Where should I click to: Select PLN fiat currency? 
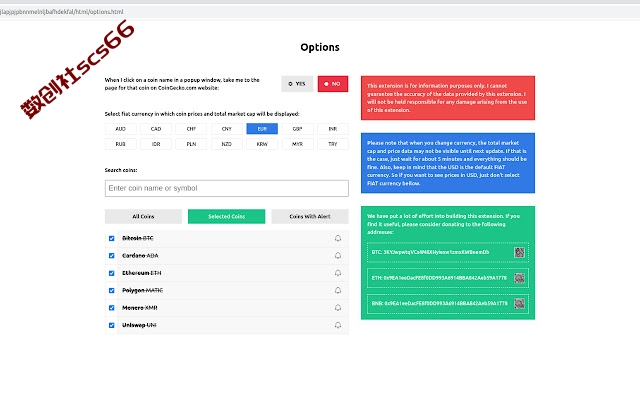(191, 144)
